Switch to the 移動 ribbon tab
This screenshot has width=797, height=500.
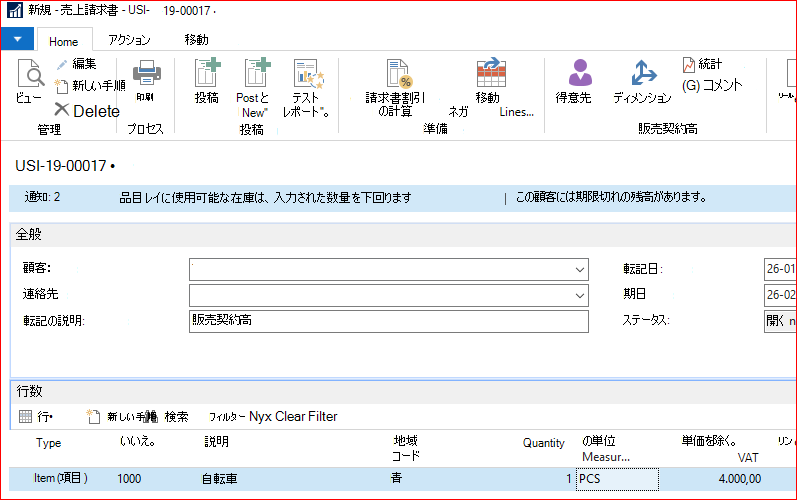coord(196,40)
